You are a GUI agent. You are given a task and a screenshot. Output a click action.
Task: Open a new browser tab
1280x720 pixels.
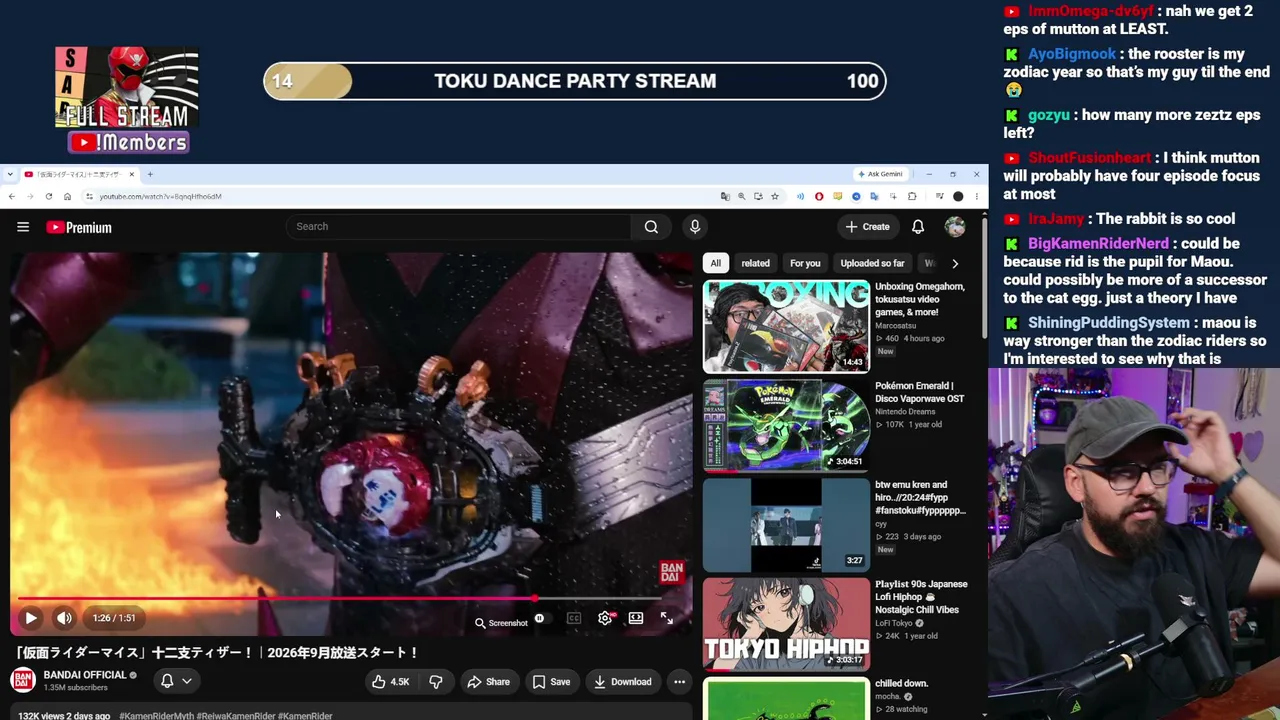(150, 174)
